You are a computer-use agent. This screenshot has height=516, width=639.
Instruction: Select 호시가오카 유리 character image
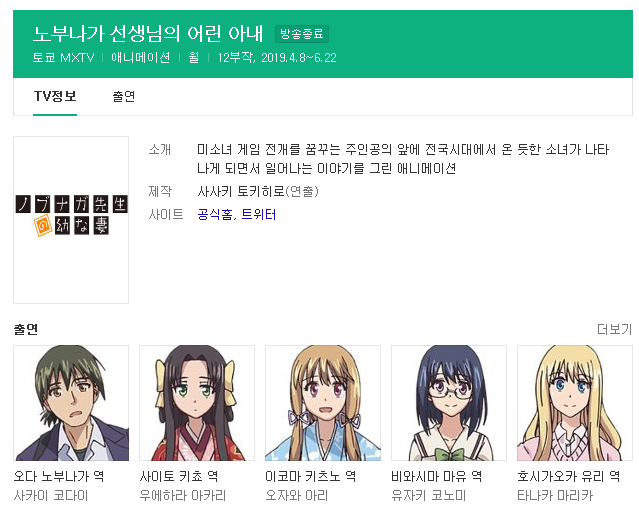[575, 403]
